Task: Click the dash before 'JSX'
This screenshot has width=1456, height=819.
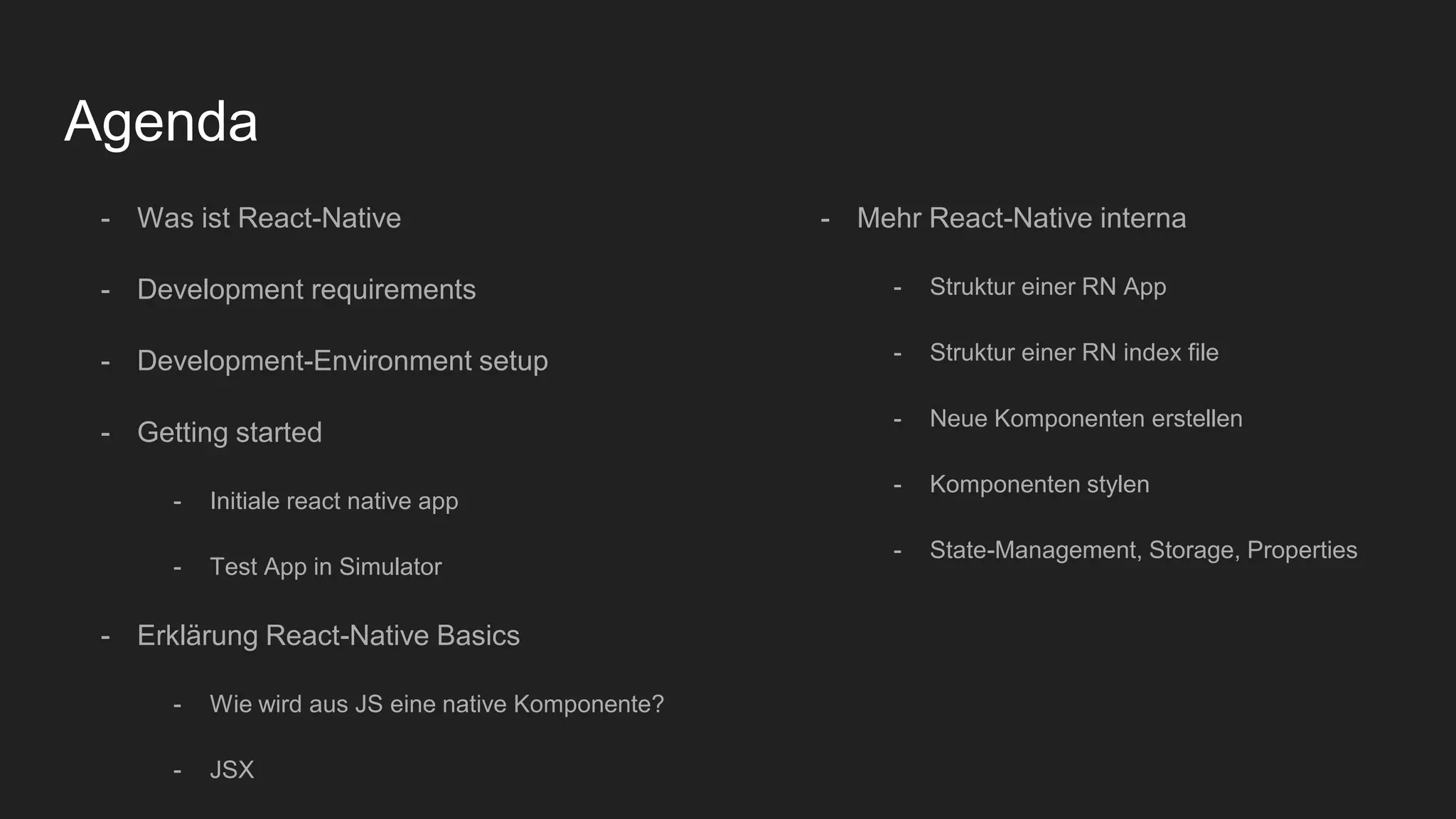Action: coord(178,771)
